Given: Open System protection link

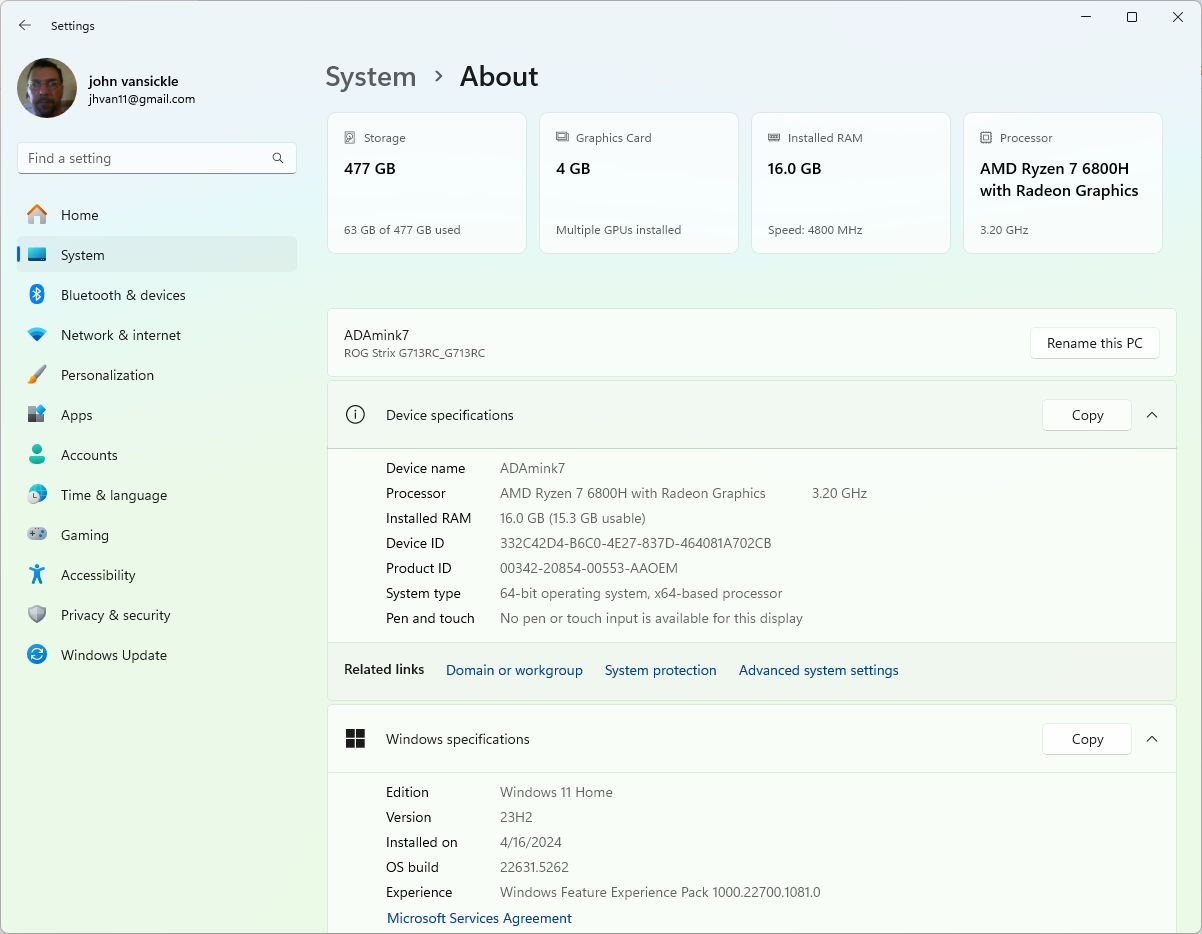Looking at the screenshot, I should (661, 670).
